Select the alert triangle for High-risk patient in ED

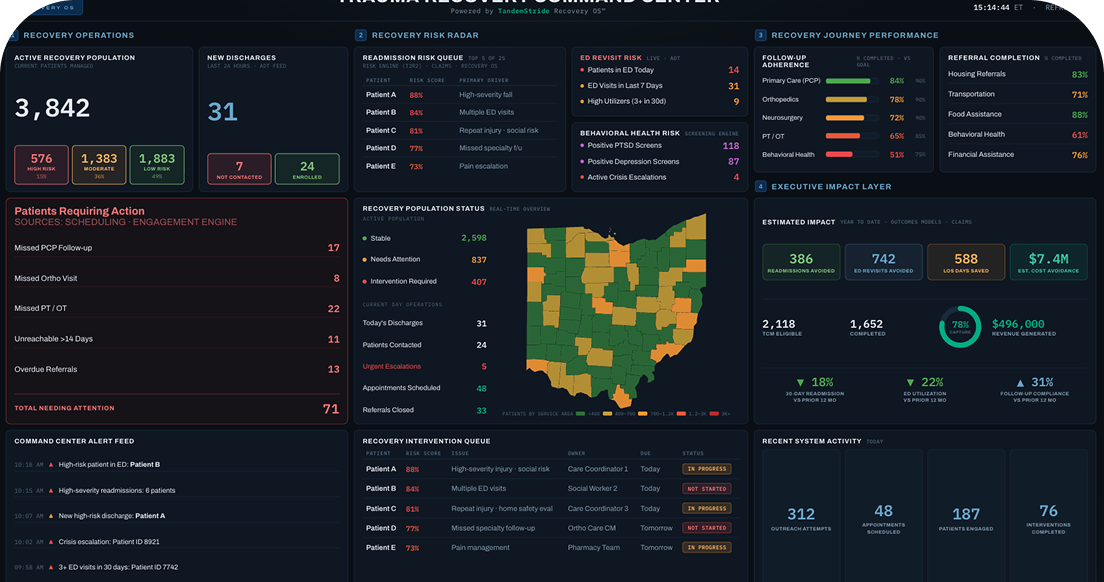click(x=51, y=464)
